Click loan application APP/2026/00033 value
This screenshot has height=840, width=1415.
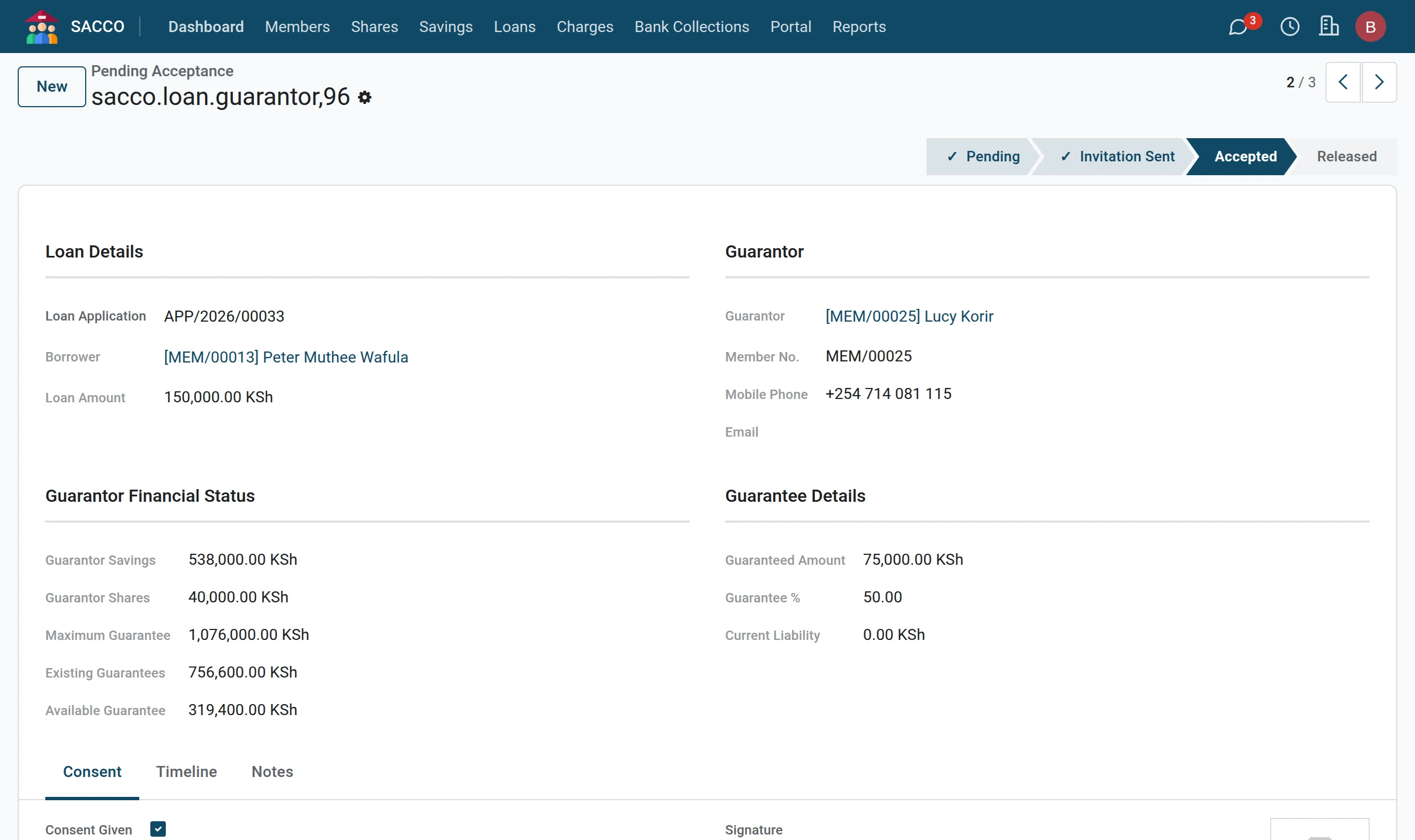[224, 316]
